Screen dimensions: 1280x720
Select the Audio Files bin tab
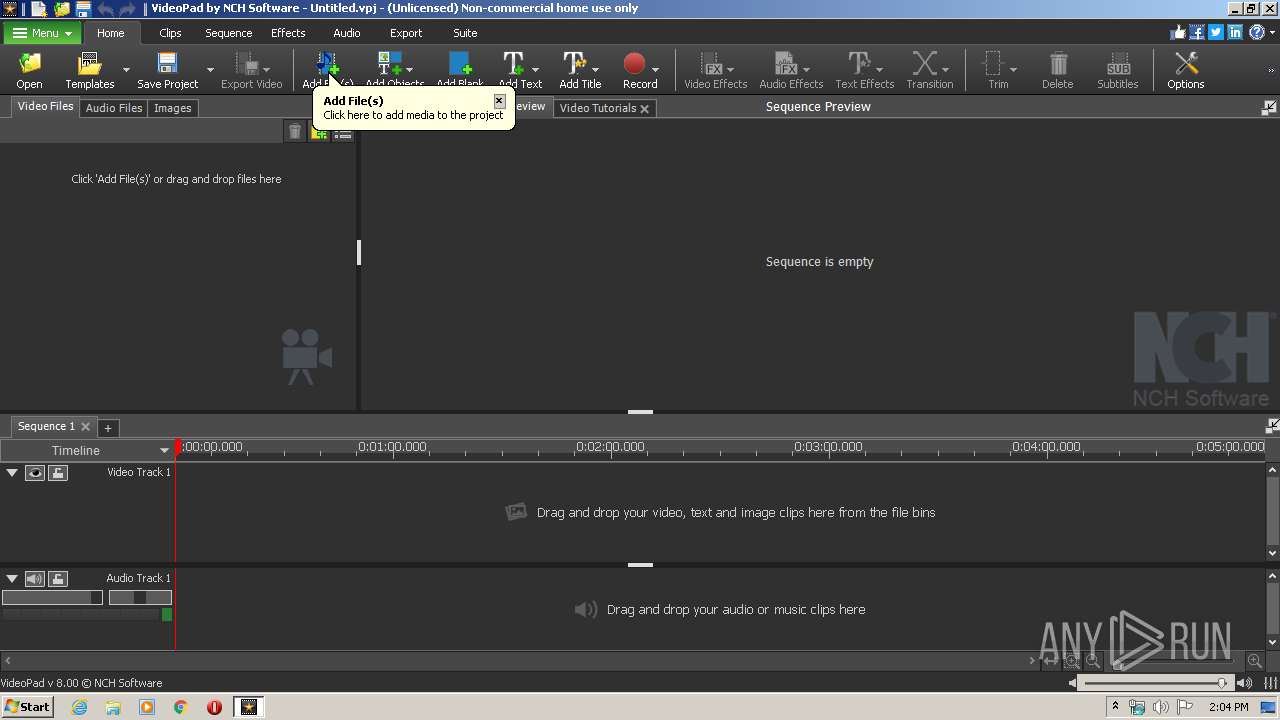(114, 108)
